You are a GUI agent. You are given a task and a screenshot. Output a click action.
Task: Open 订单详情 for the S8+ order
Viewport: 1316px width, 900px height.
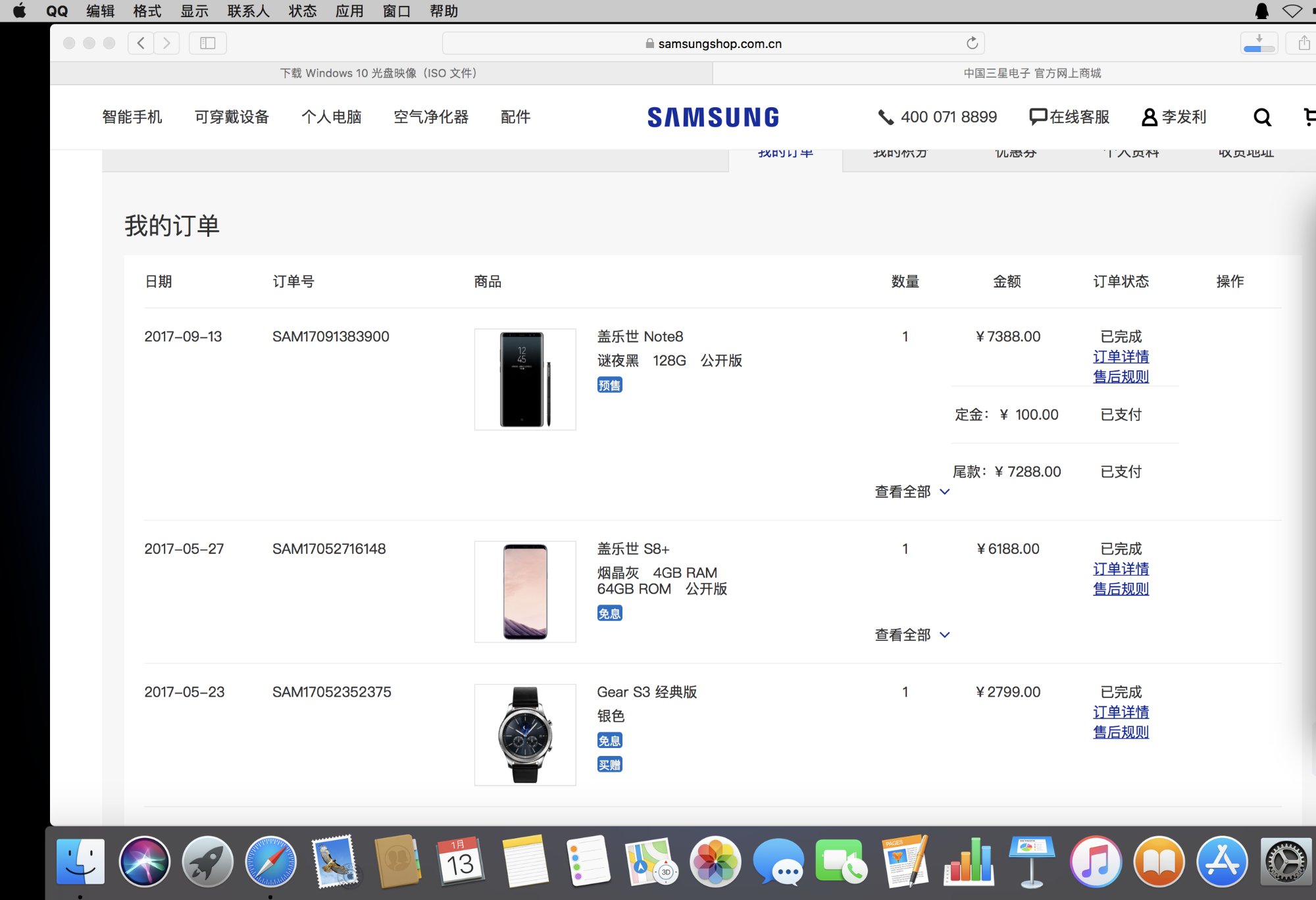click(x=1121, y=569)
